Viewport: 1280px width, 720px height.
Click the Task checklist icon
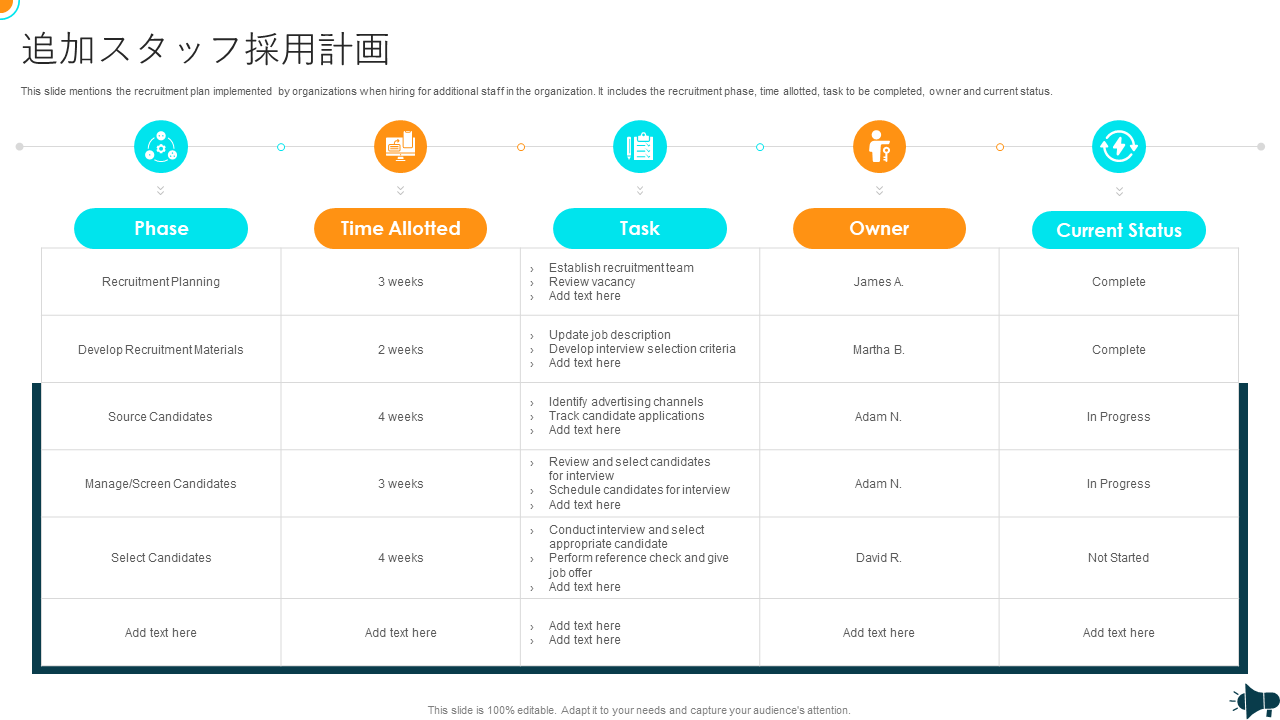640,147
